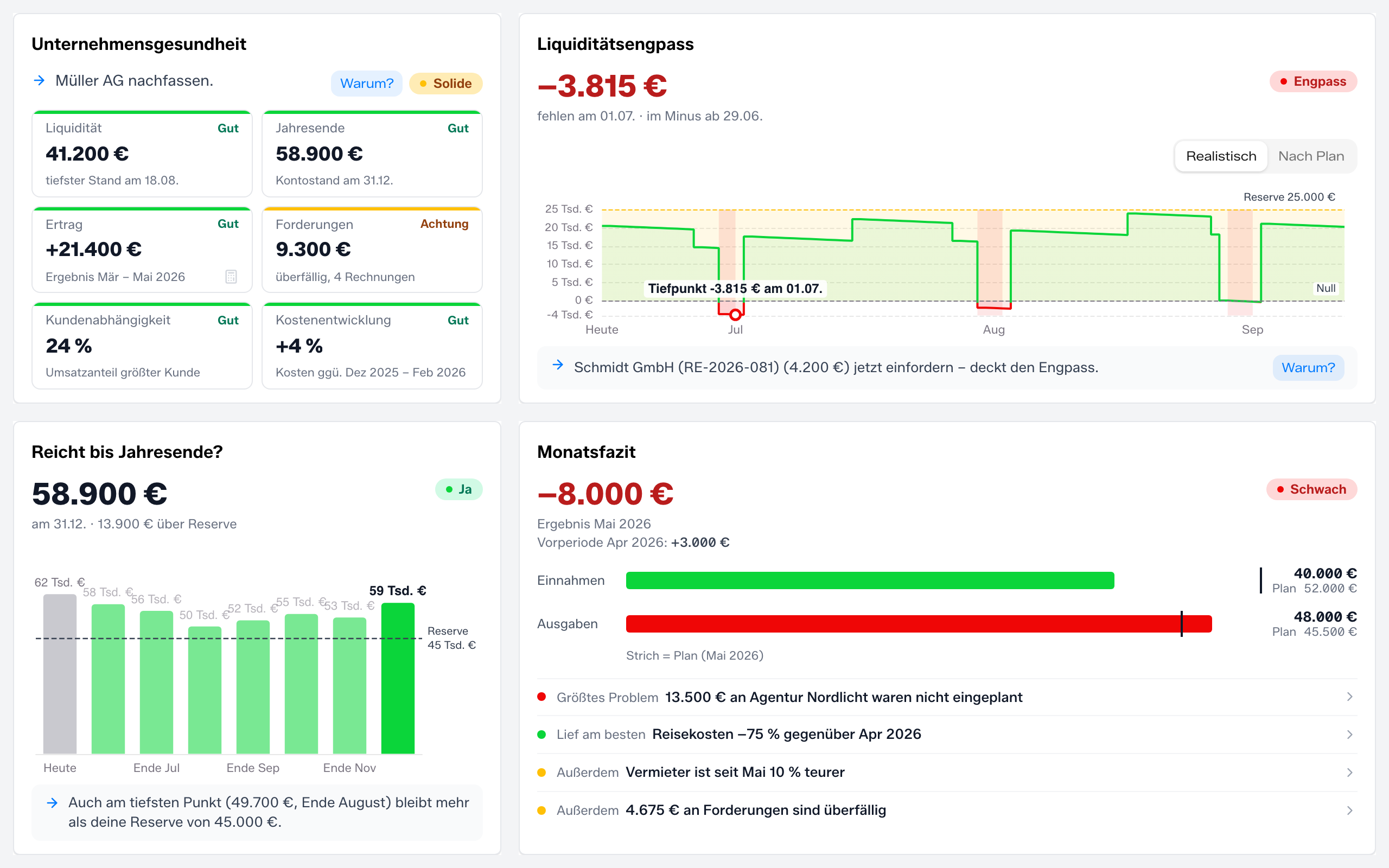Open the Forderungen 9.300 € card
Screen dimensions: 1389x868
coord(372,250)
